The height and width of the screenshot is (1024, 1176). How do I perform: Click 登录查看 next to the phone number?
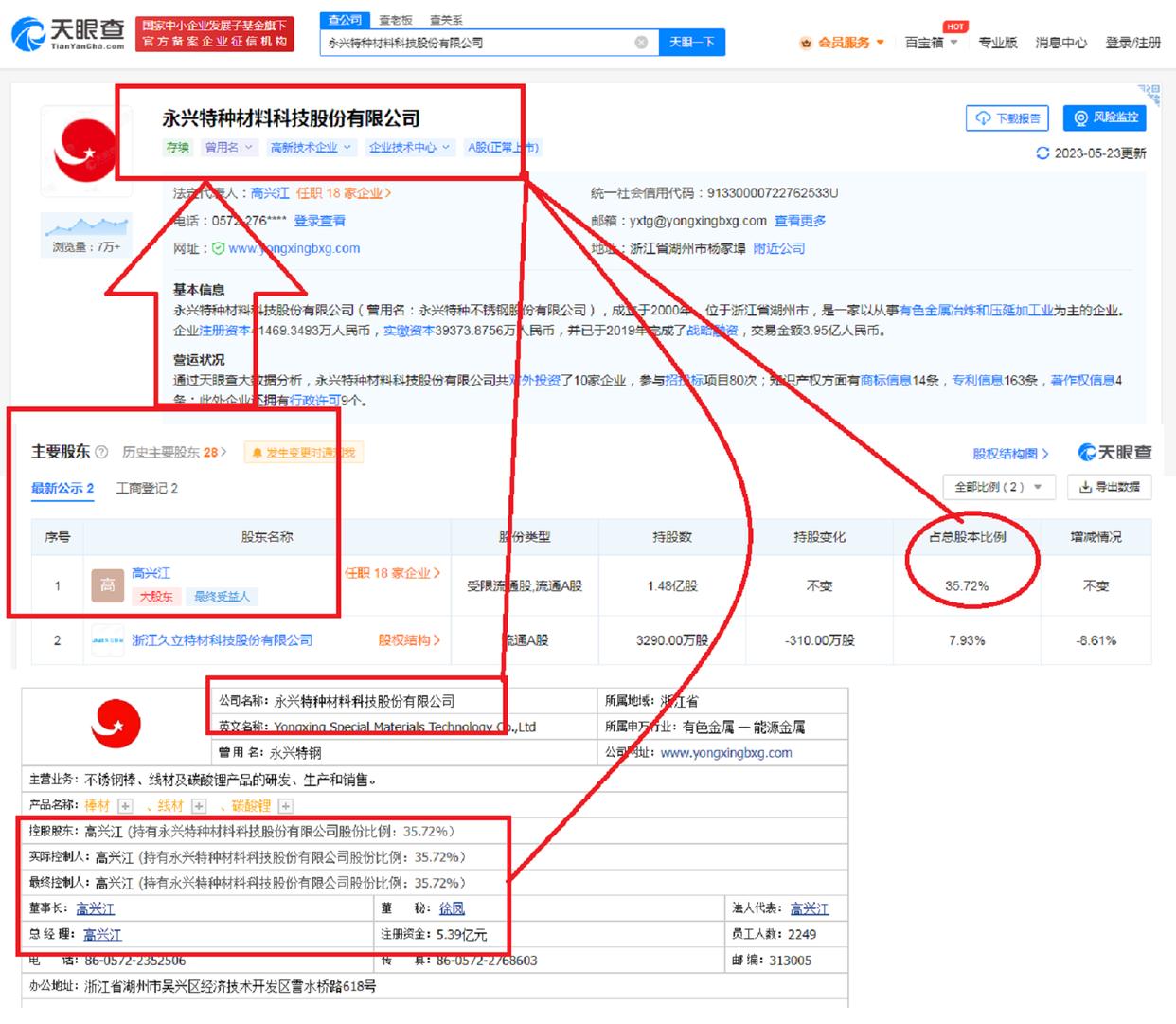tap(319, 221)
